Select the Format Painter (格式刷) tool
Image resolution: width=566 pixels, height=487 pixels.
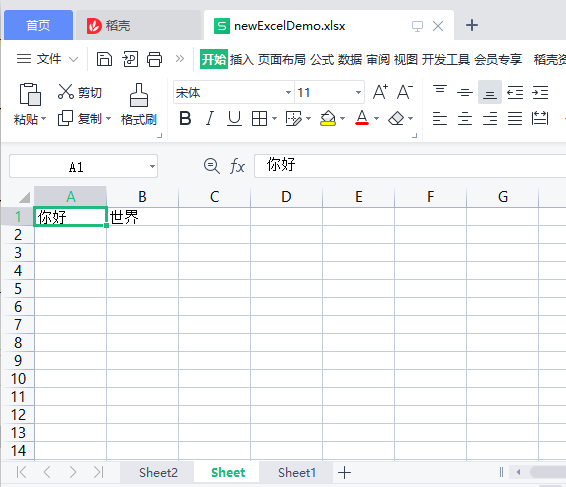139,105
